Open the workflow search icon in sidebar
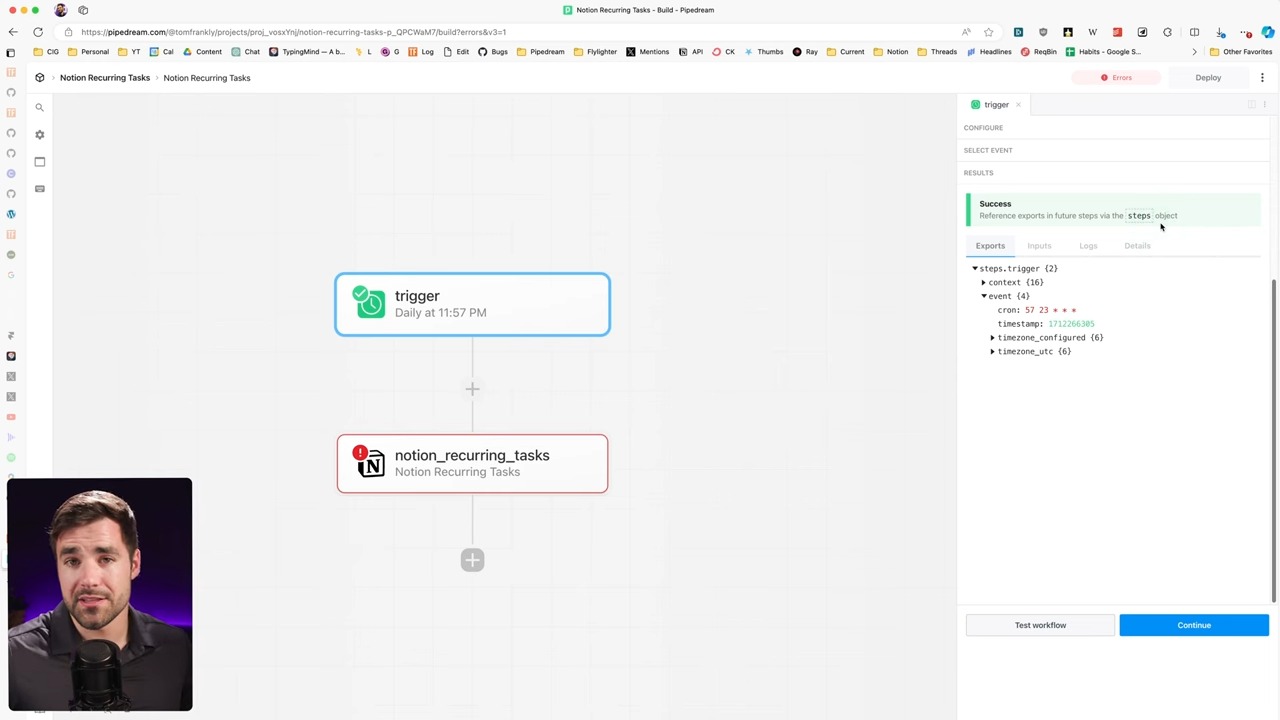The height and width of the screenshot is (720, 1280). (x=40, y=108)
